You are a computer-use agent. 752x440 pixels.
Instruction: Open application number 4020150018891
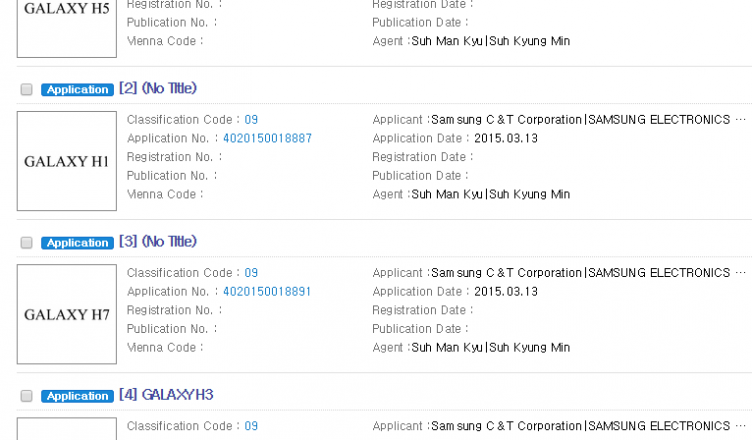click(267, 291)
